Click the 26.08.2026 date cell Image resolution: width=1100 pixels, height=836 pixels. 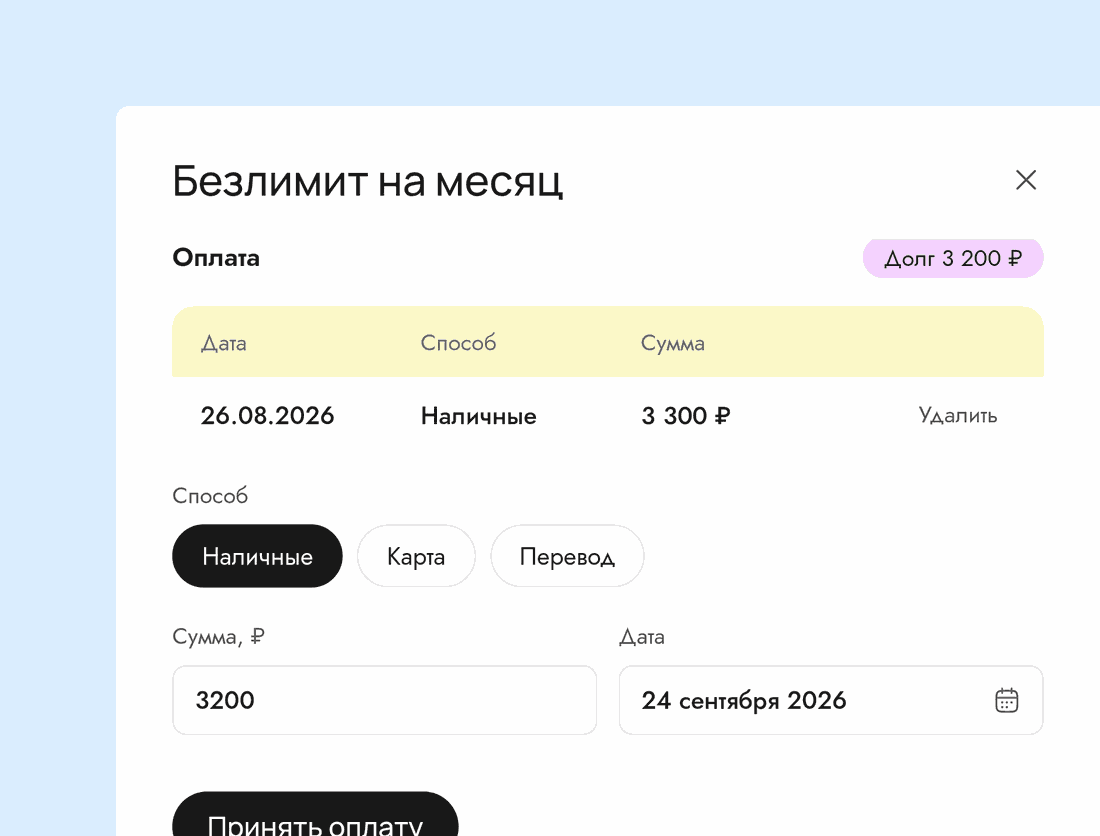coord(267,415)
